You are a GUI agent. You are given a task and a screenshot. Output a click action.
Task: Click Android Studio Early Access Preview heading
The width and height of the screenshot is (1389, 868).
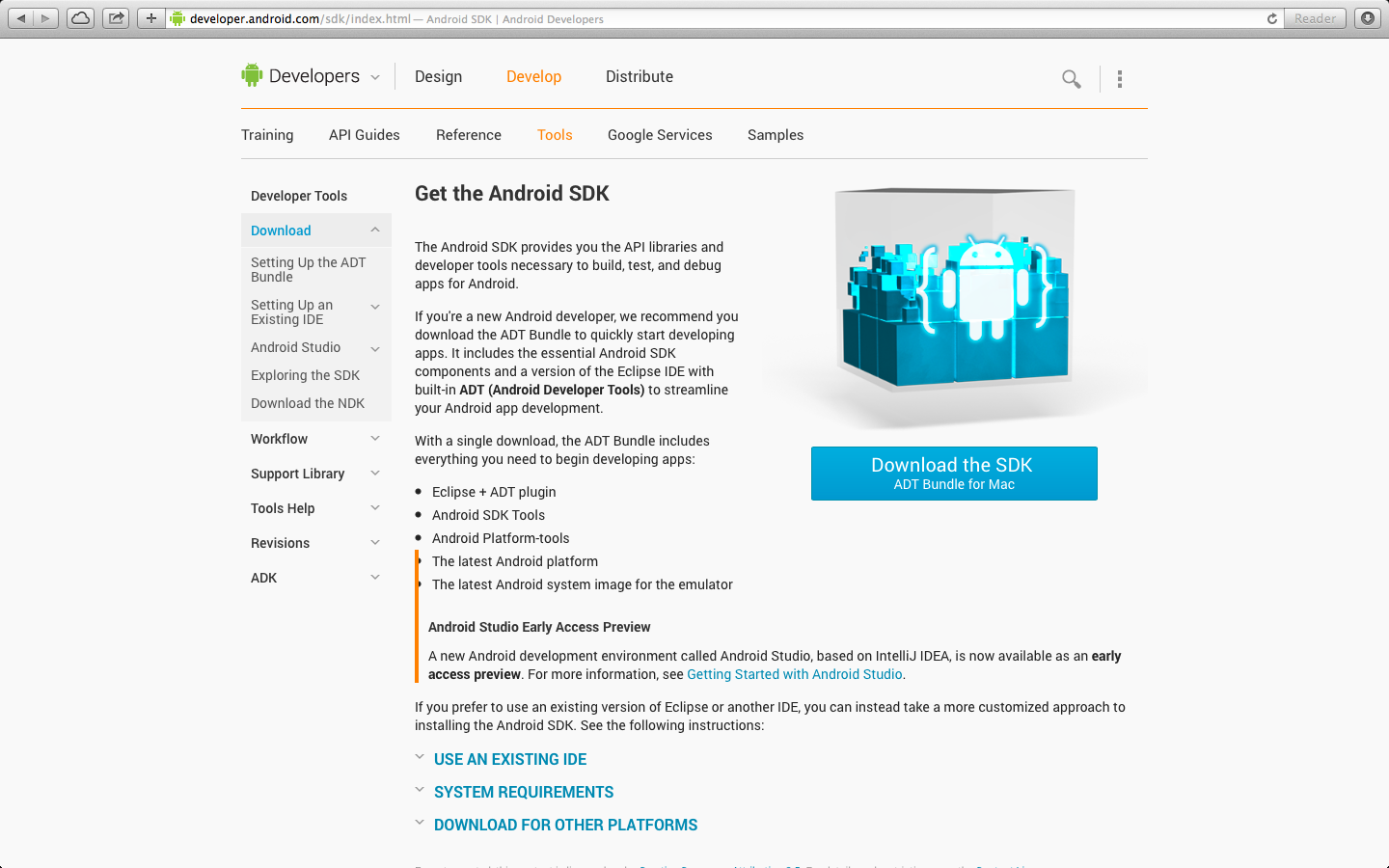539,627
